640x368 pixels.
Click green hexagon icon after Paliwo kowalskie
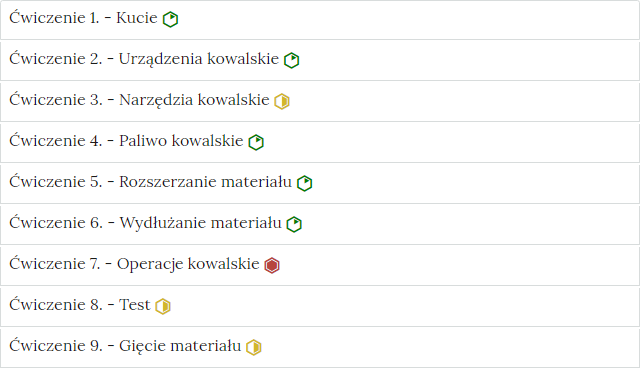256,142
